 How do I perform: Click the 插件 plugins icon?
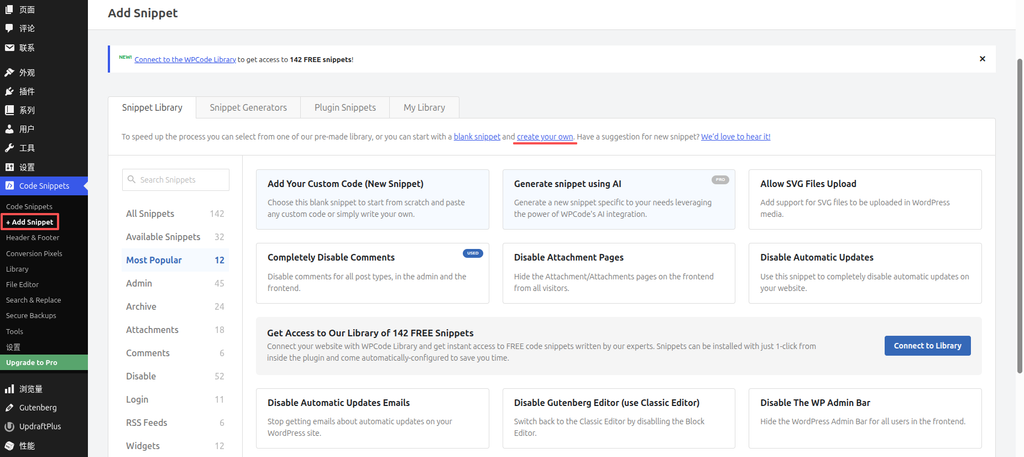pos(9,91)
